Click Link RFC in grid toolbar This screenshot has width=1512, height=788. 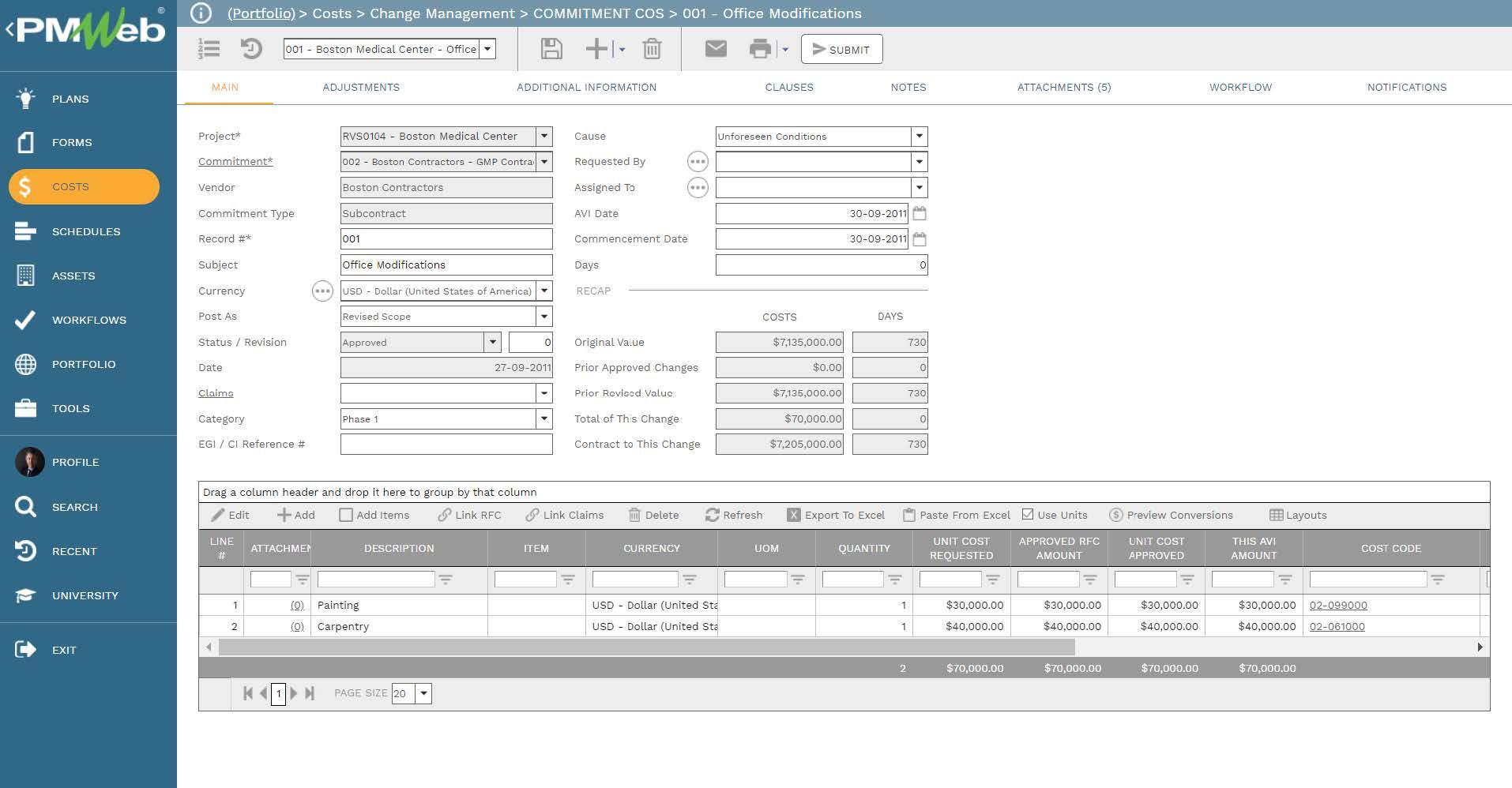click(x=469, y=515)
